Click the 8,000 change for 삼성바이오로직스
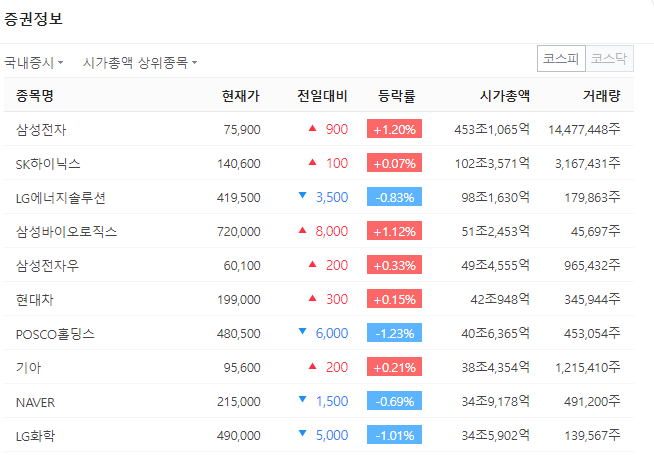This screenshot has height=455, width=654. pyautogui.click(x=331, y=231)
